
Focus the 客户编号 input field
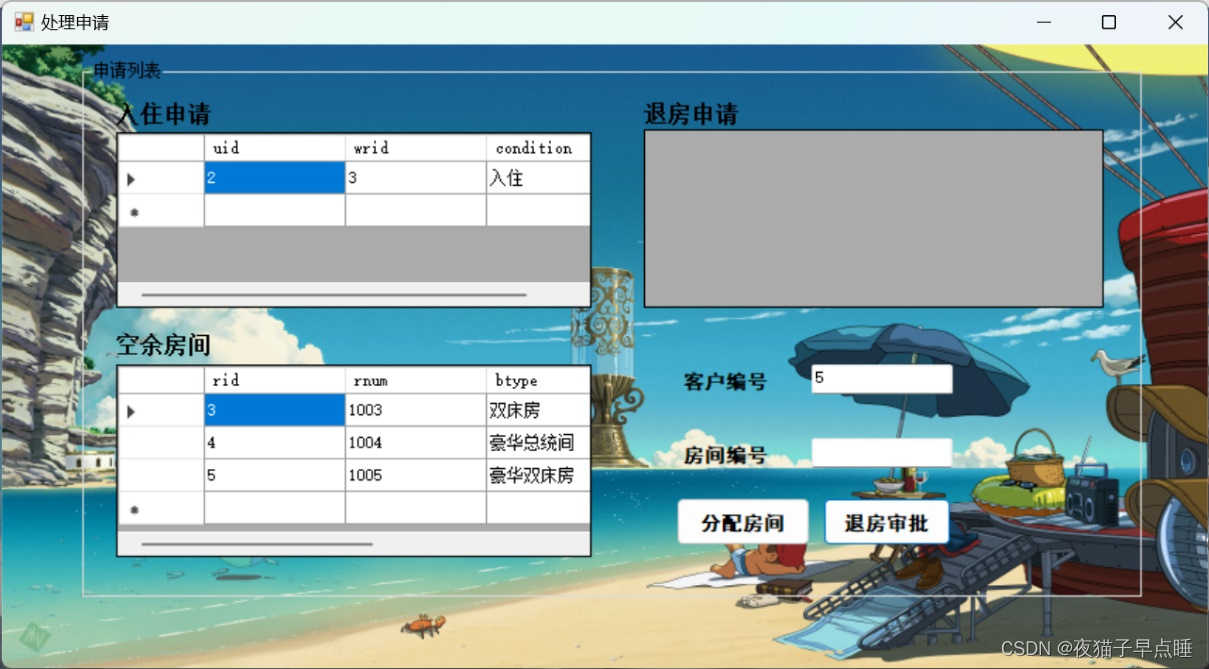881,379
